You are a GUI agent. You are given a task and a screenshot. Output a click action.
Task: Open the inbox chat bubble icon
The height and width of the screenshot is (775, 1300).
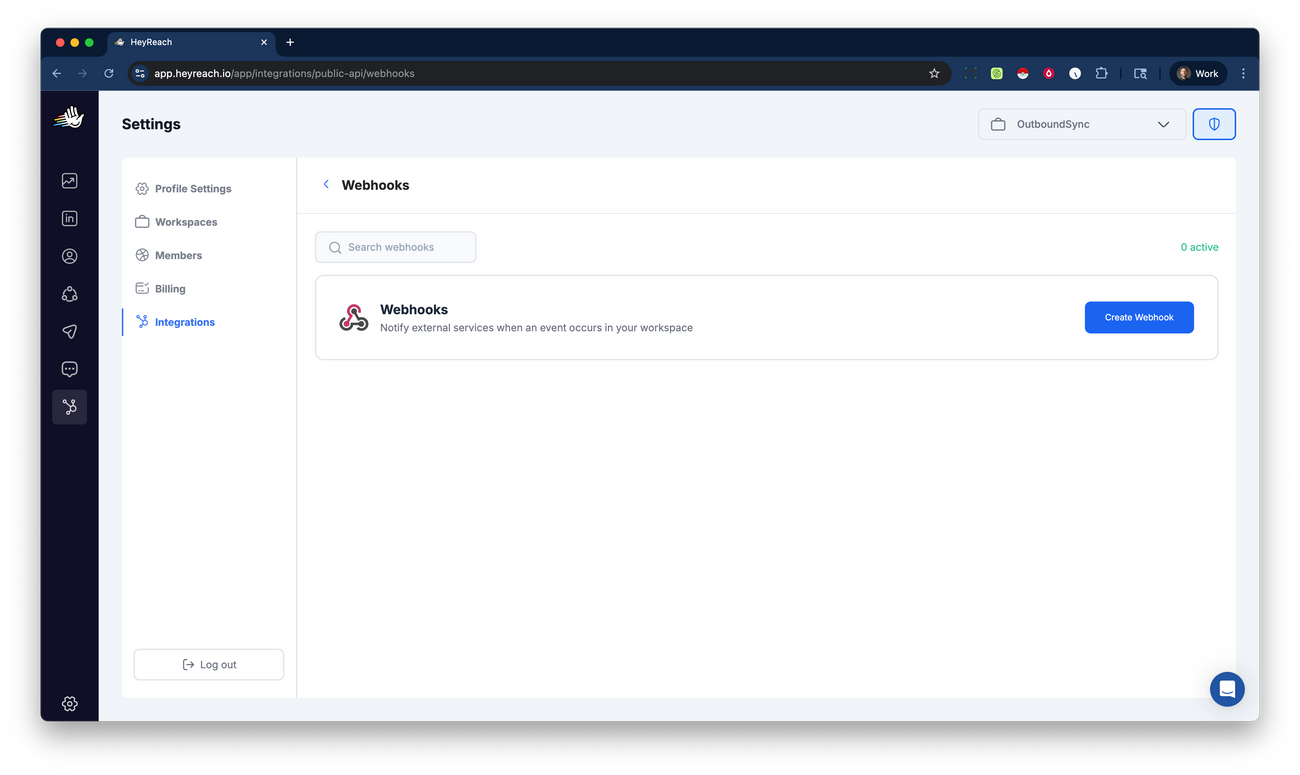[69, 368]
